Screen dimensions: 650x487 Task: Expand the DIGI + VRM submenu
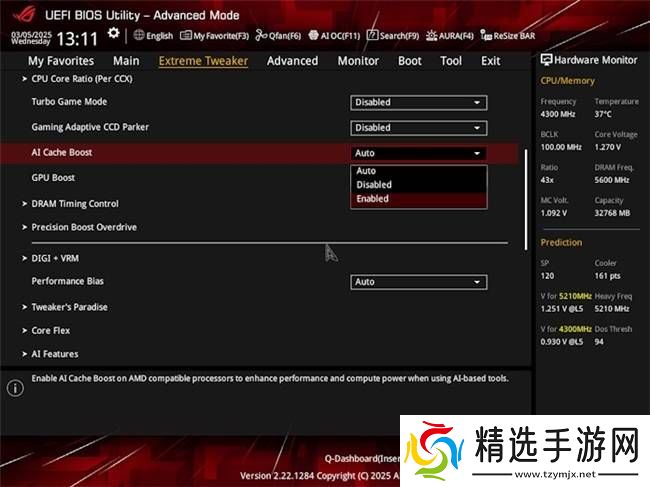55,258
